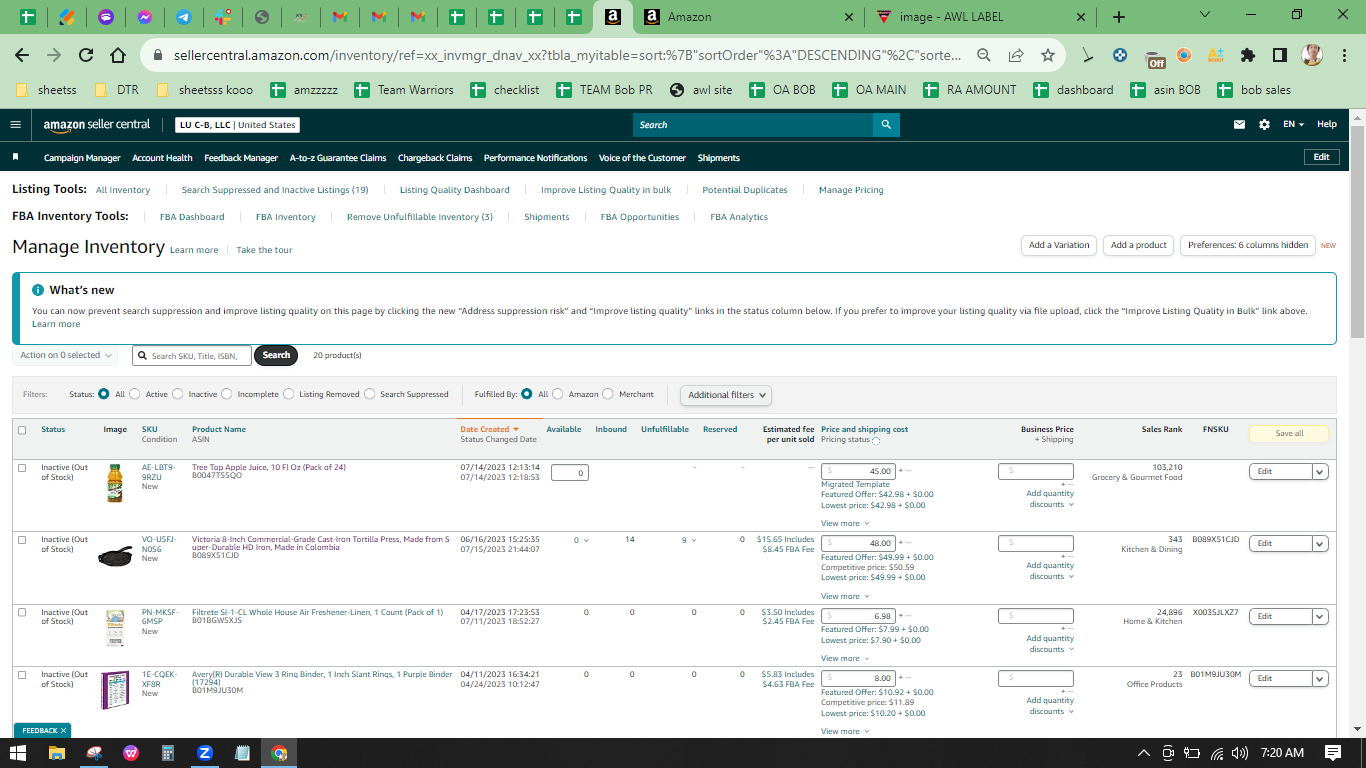Expand View more under Tree Top Apple Juice pricing

[845, 523]
